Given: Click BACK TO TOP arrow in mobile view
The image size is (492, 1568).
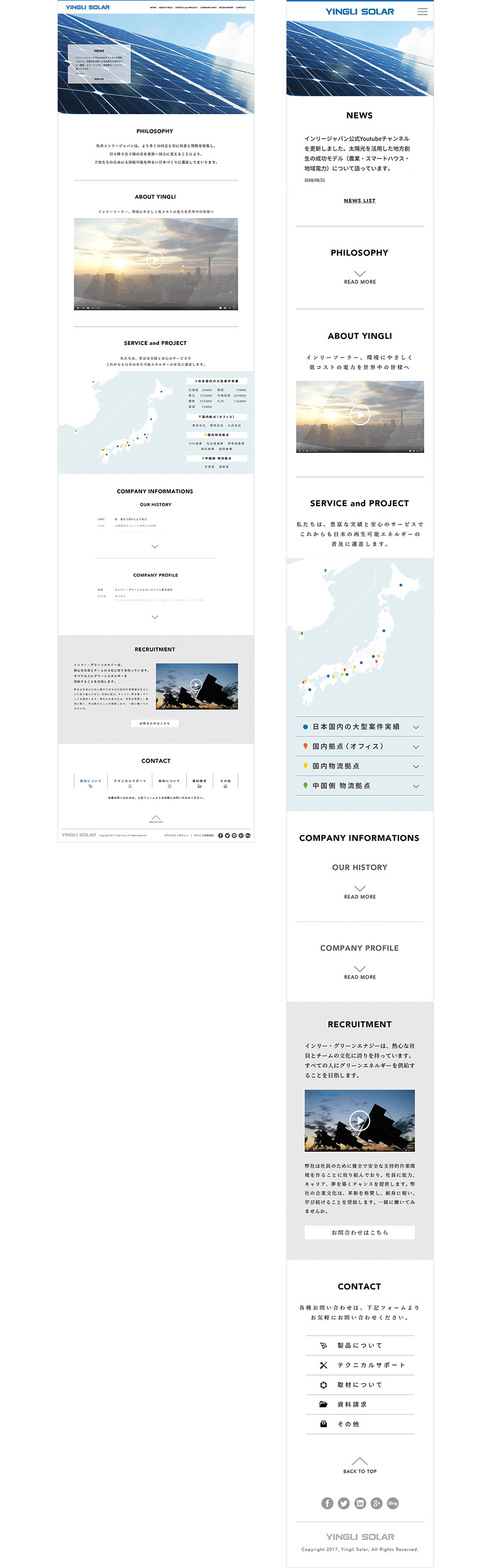Looking at the screenshot, I should point(360,1461).
